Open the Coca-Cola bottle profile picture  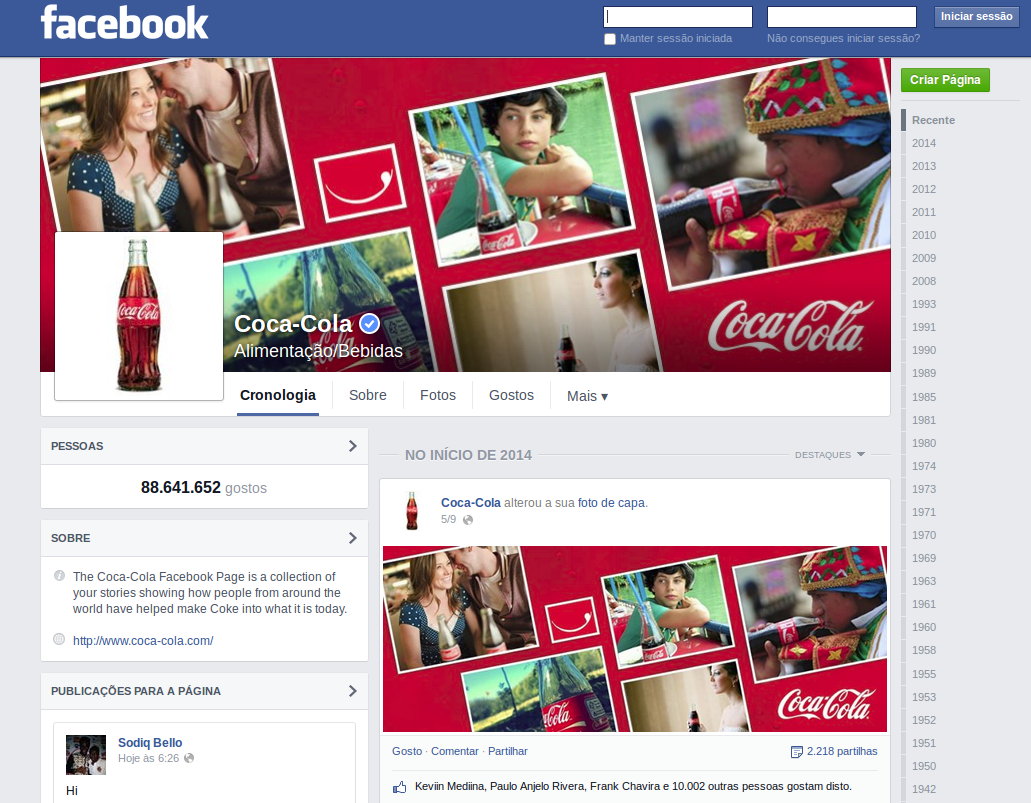pyautogui.click(x=139, y=316)
